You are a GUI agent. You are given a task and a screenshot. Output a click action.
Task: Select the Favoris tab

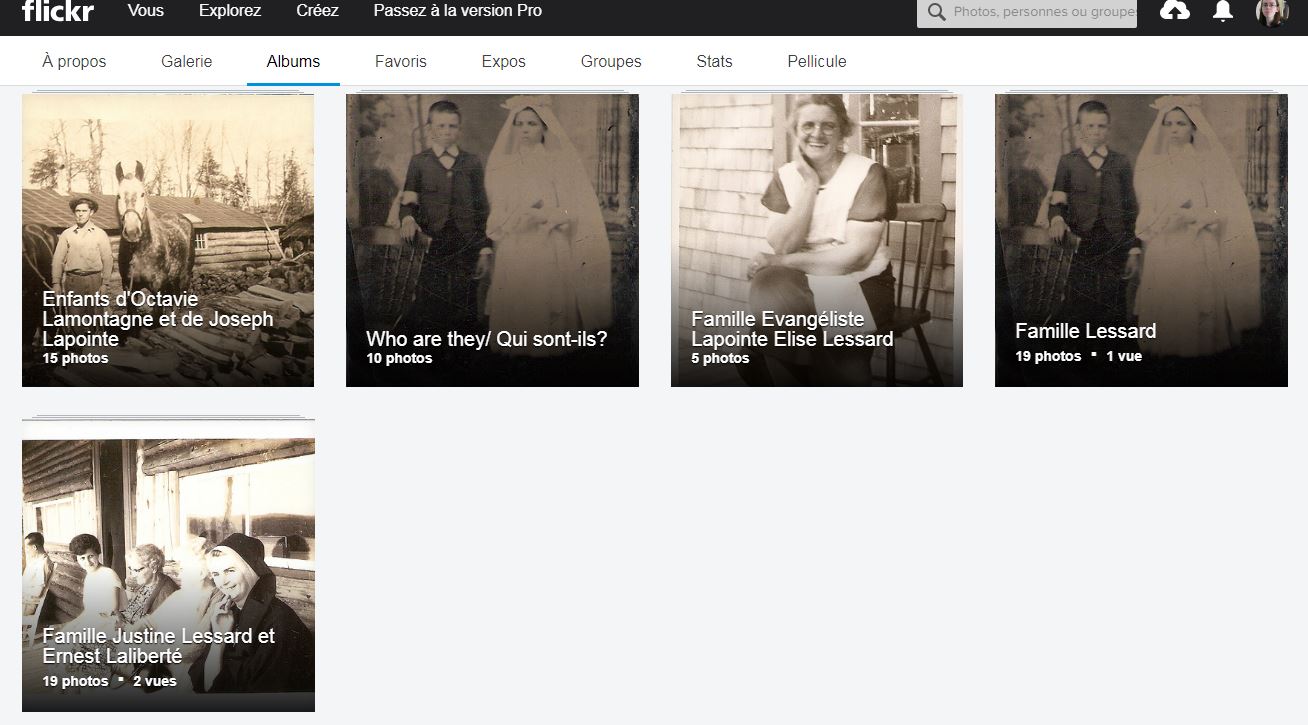tap(401, 61)
